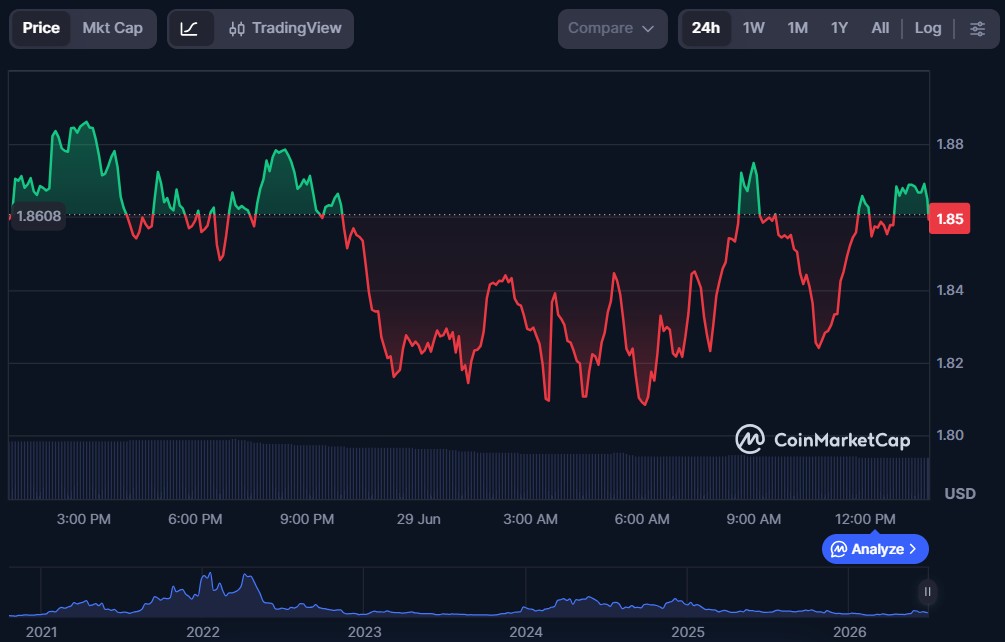Click the 12:00 PM time axis label
This screenshot has height=642, width=1005.
coord(865,520)
